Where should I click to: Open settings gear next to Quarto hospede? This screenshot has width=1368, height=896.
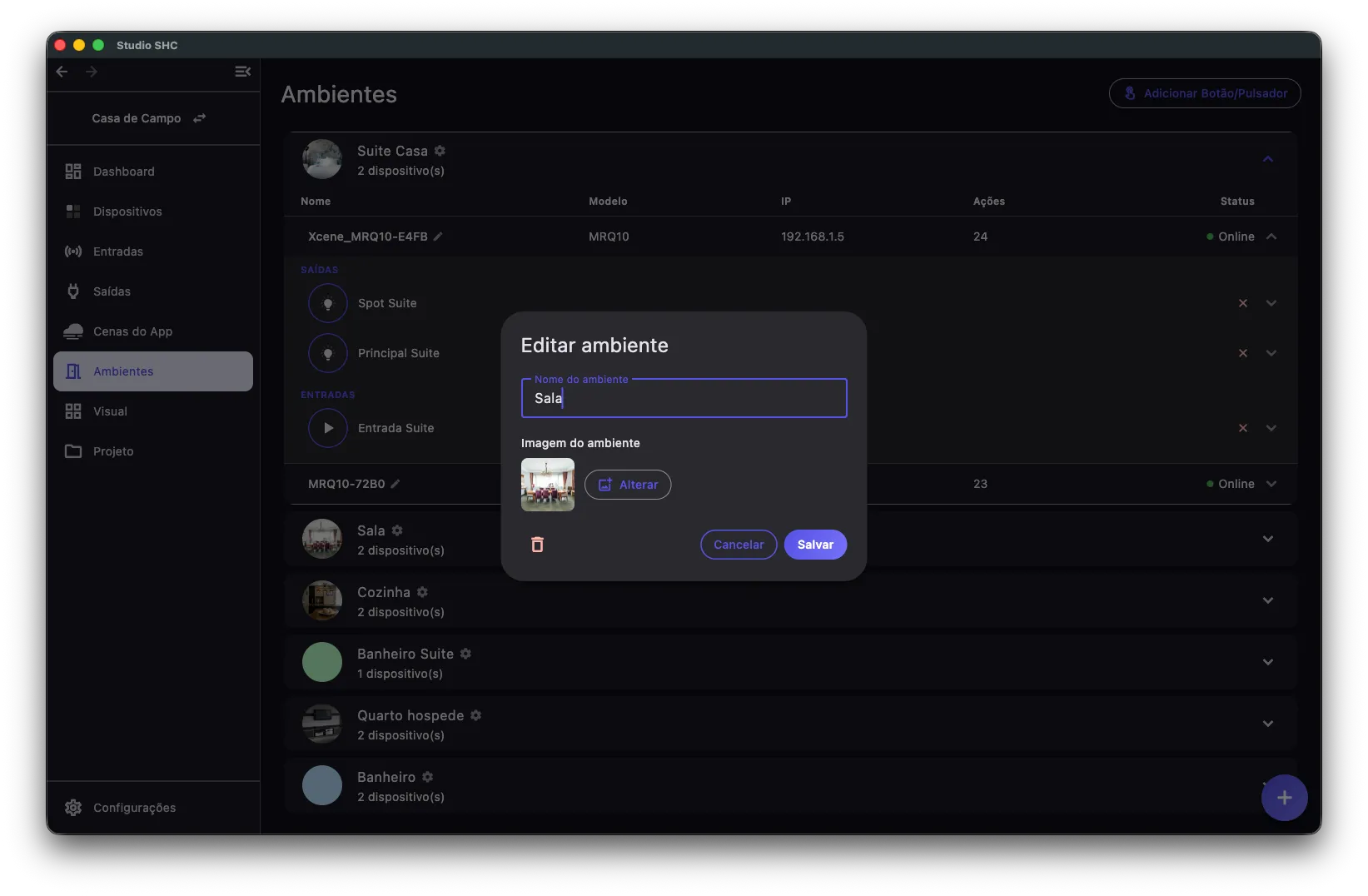click(x=475, y=715)
